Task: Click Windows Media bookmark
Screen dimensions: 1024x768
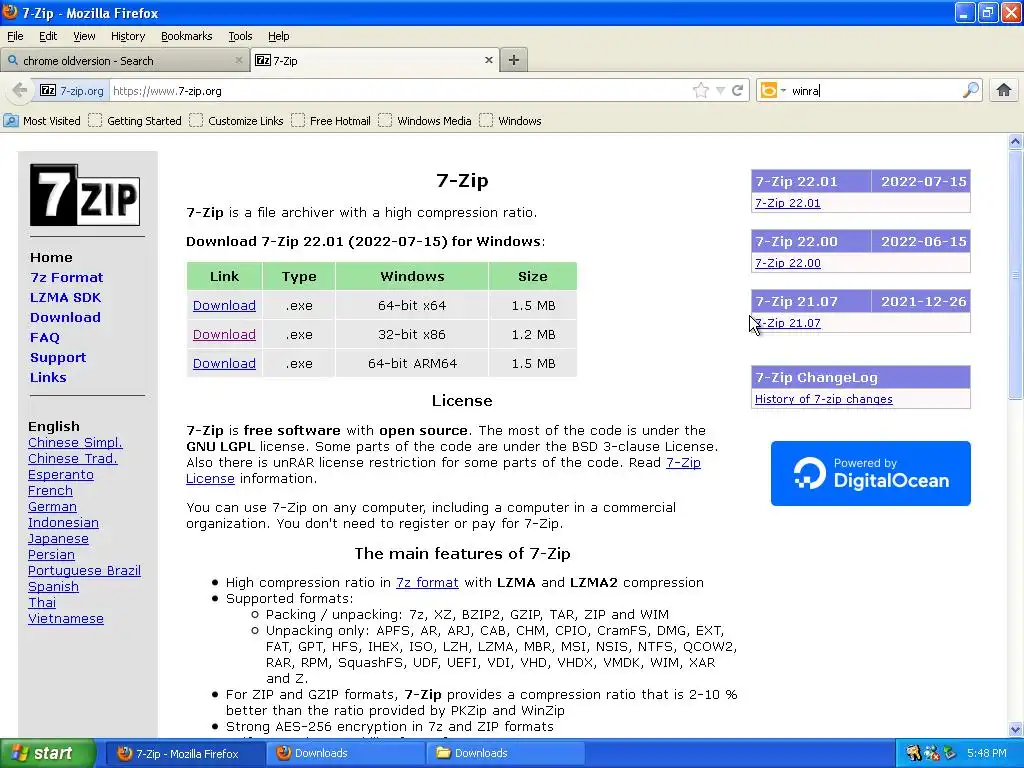Action: pyautogui.click(x=425, y=121)
